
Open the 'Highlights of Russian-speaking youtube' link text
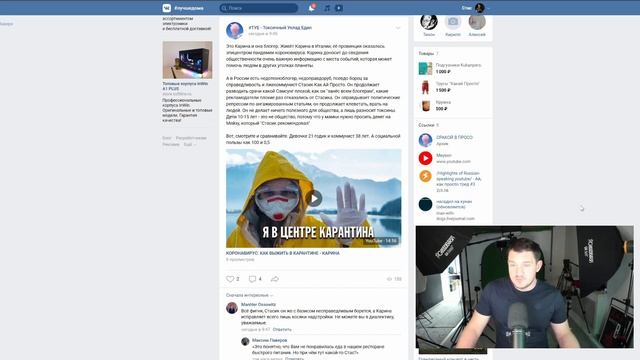(459, 179)
